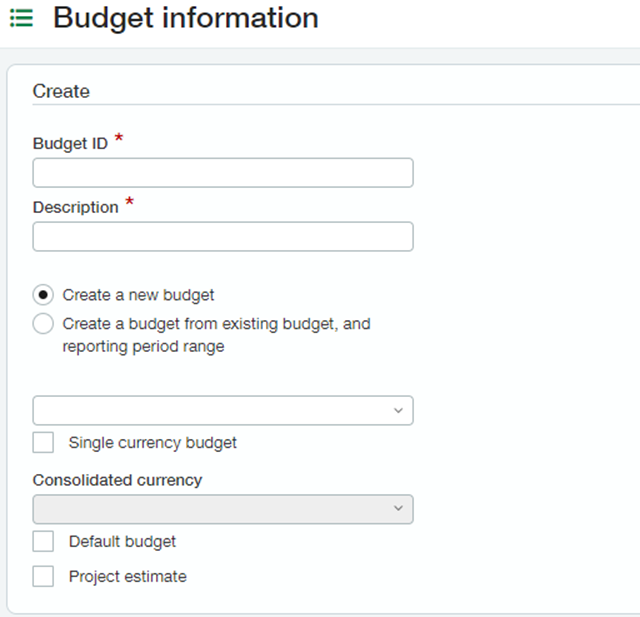Image resolution: width=640 pixels, height=617 pixels.
Task: Select the Create a new budget radio button
Action: click(x=43, y=295)
